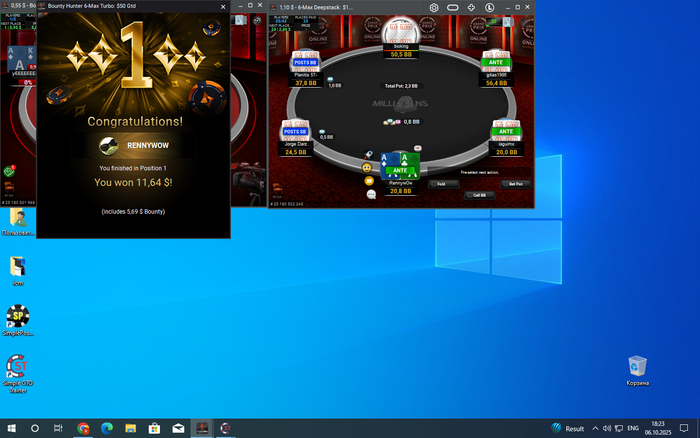Click the 'includes 5,69 $ Bounty' line
This screenshot has height=438, width=700.
coord(133,212)
